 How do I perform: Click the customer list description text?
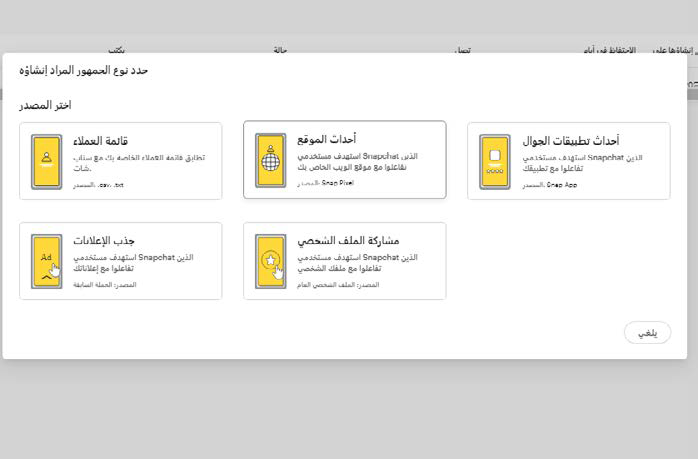pyautogui.click(x=139, y=163)
